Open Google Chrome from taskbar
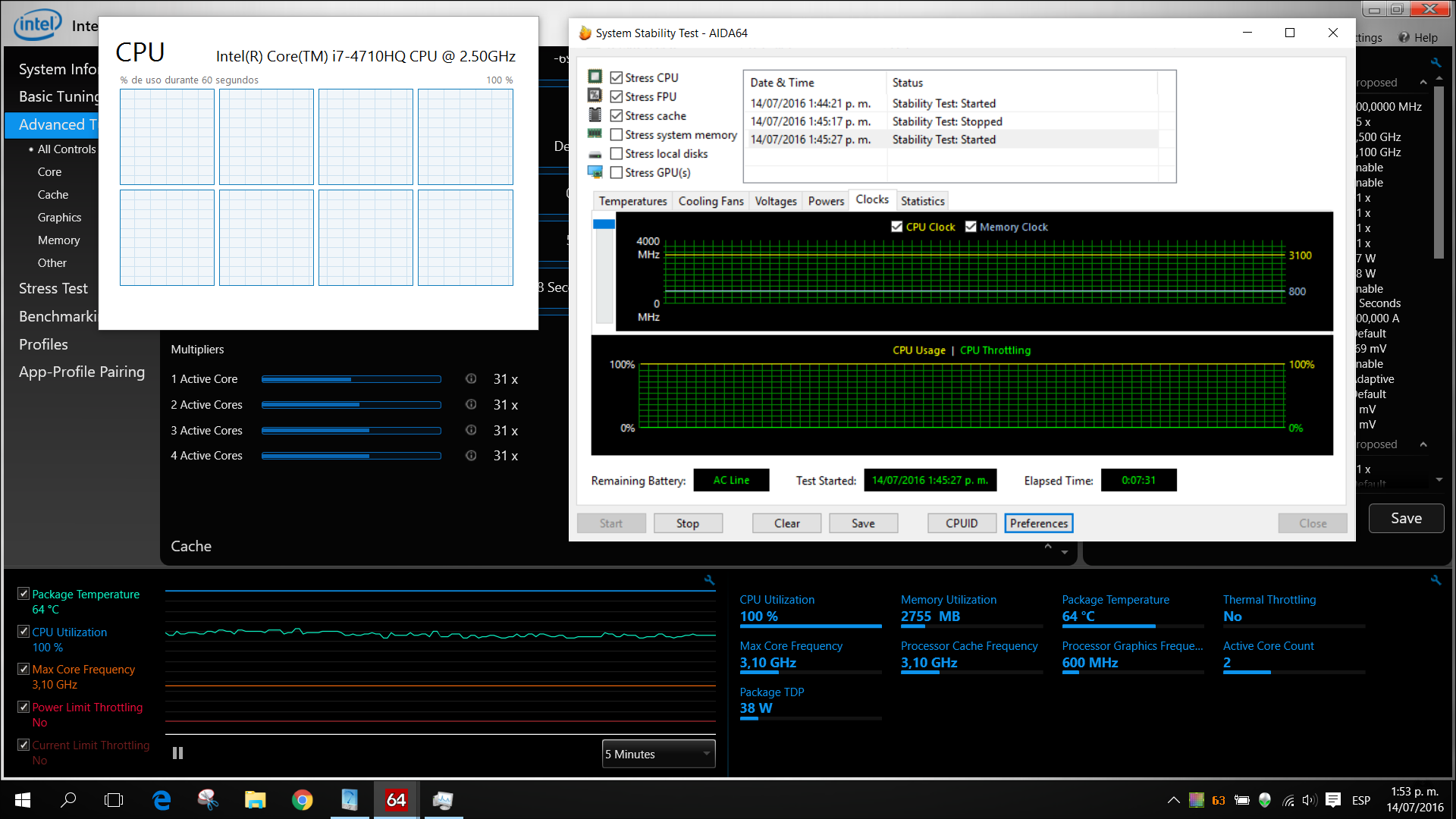The width and height of the screenshot is (1456, 819). tap(302, 800)
